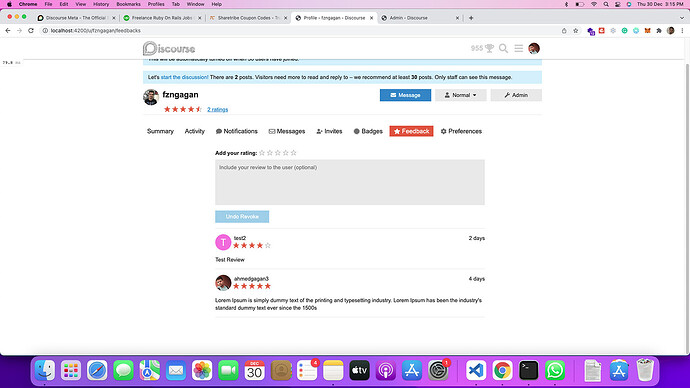690x388 pixels.
Task: Open the Bookmarks menu in menu bar
Action: (128, 4)
